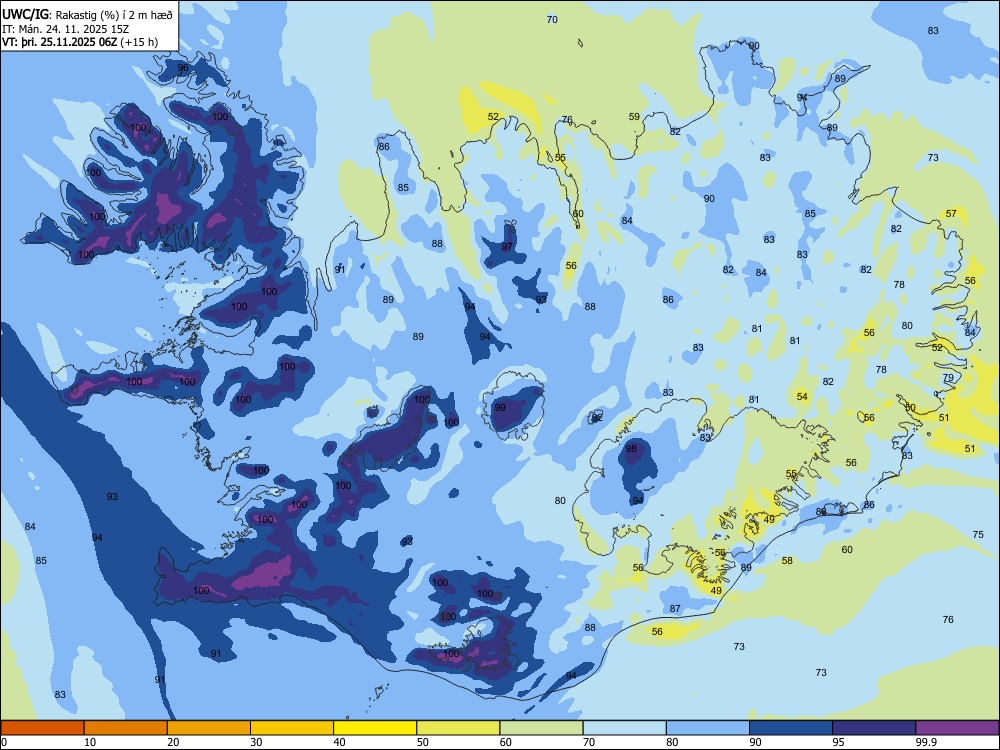Select the 'IT: Mán. 24. 11. 2025 15Z' line
The image size is (1000, 750).
pos(66,29)
